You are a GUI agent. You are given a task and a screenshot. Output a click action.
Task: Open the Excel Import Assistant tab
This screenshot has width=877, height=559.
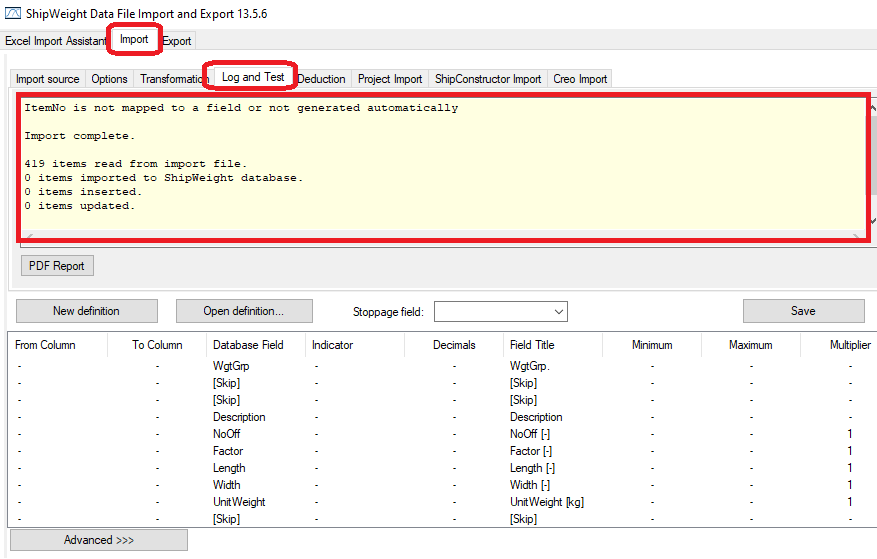click(55, 41)
